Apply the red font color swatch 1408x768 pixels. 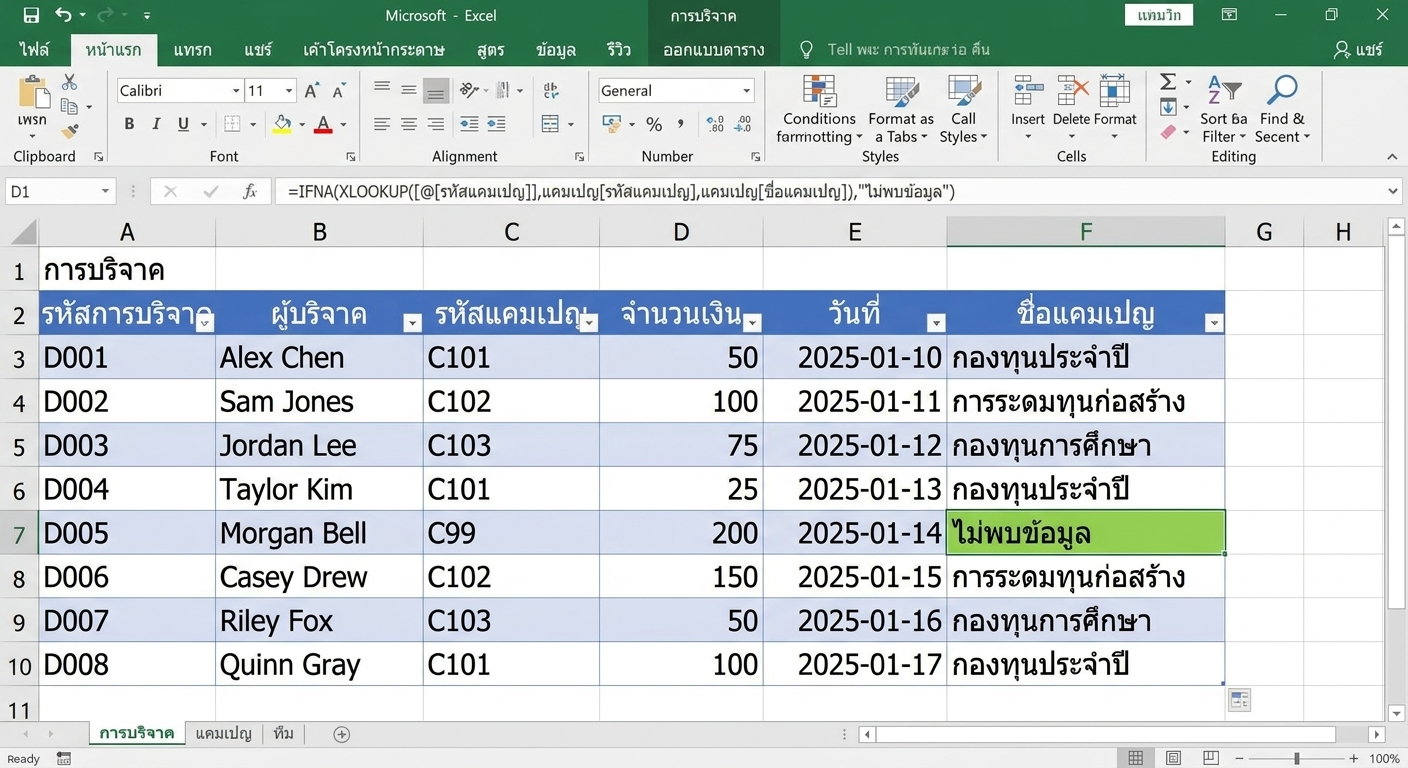(323, 124)
